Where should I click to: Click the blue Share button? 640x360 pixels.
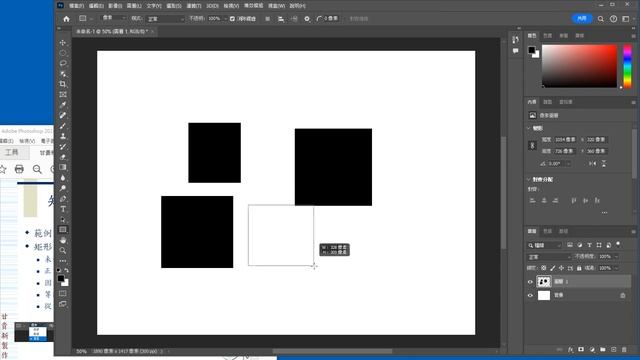click(582, 19)
